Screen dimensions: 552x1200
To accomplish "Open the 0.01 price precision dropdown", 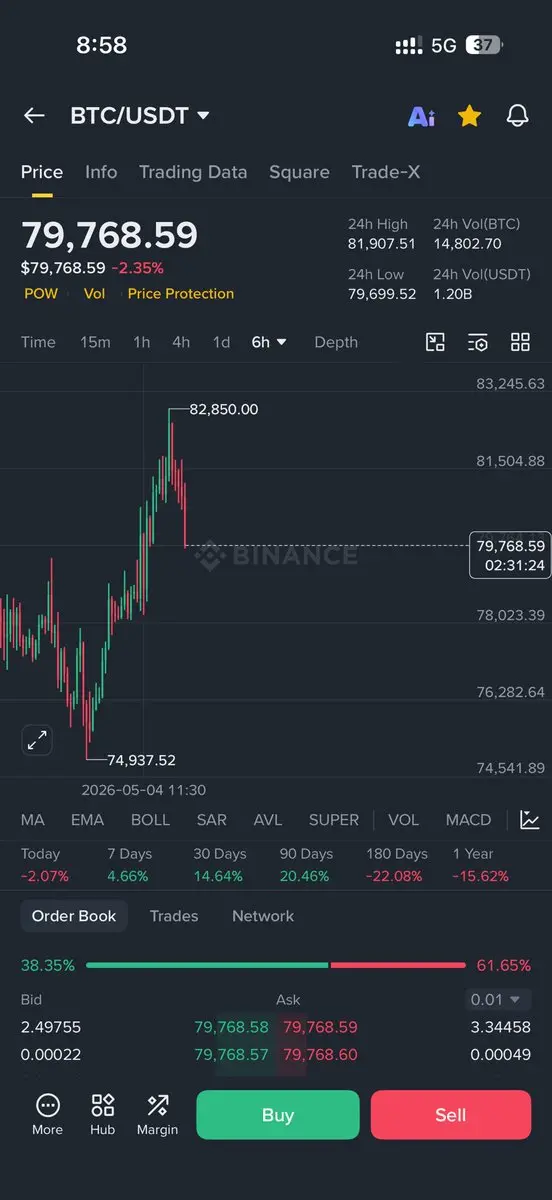I will coord(498,999).
